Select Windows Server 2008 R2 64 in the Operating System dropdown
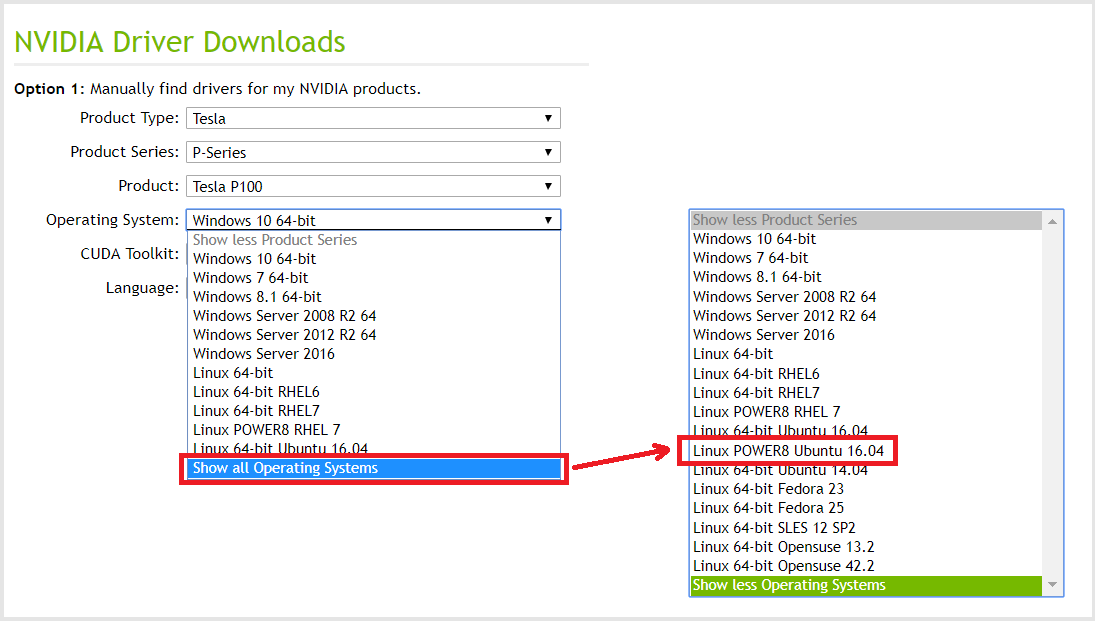Screen dimensions: 1095x621 click(374, 316)
